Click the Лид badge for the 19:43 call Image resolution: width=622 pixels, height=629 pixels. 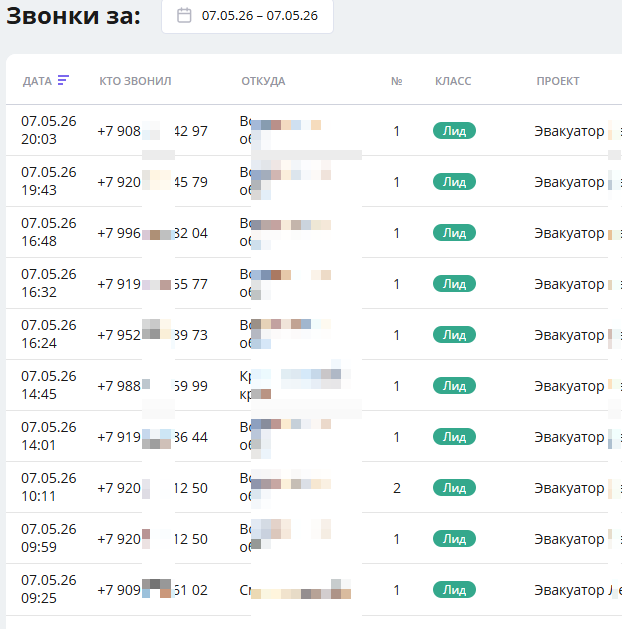pos(454,182)
